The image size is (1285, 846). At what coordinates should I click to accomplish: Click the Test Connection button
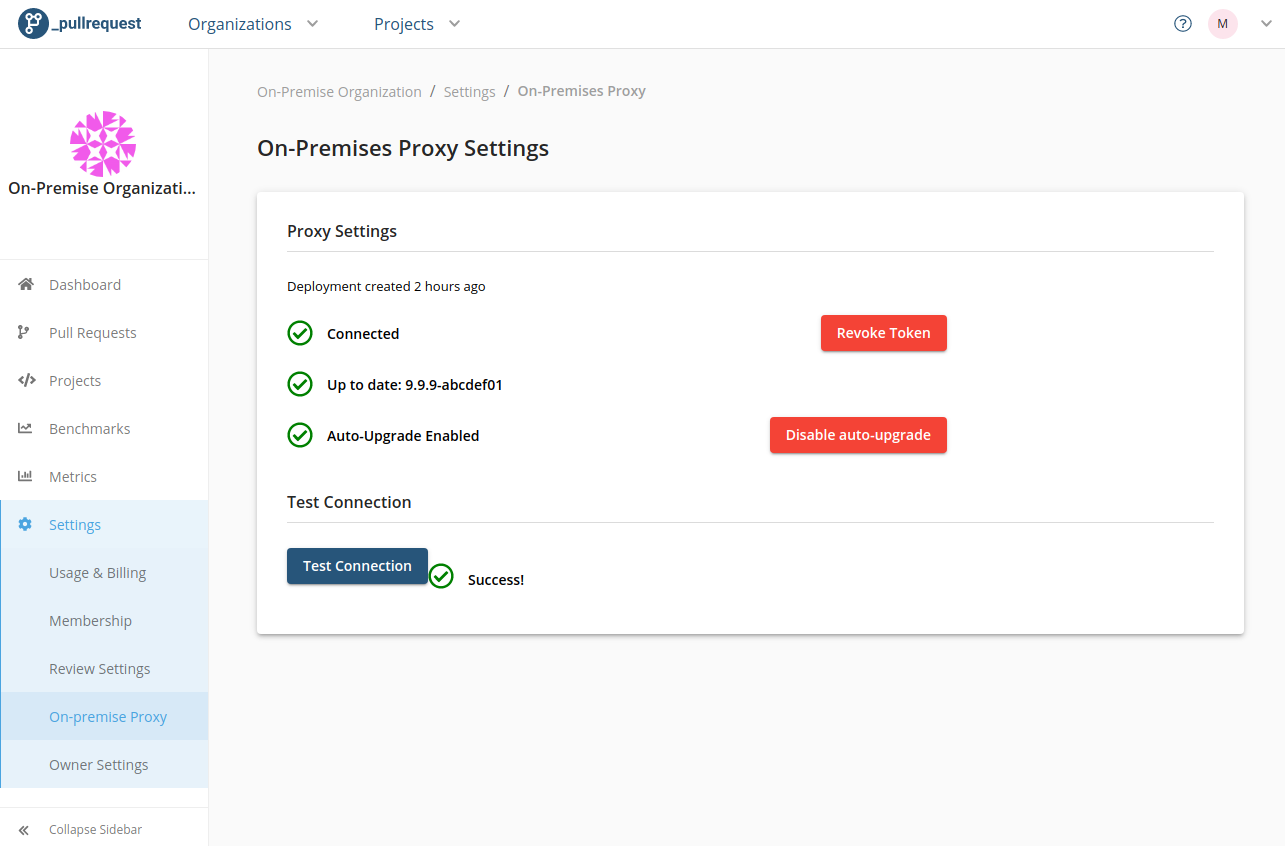357,566
